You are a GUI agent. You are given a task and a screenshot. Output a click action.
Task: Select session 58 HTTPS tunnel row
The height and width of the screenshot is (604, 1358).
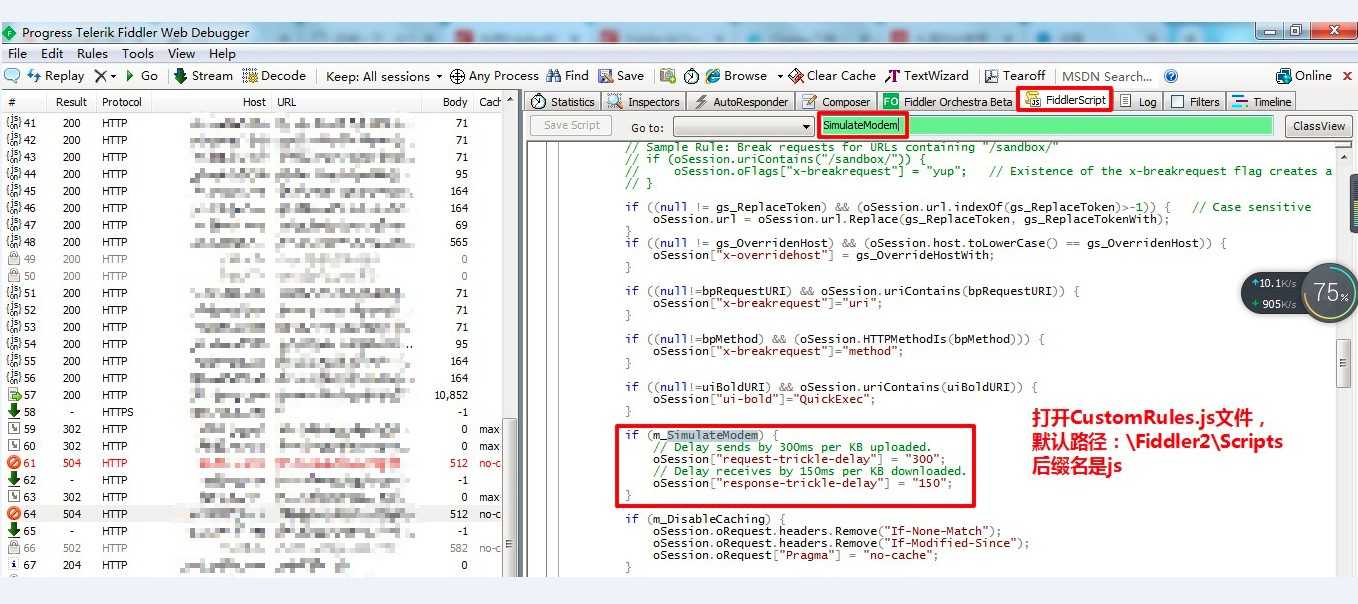[251, 412]
